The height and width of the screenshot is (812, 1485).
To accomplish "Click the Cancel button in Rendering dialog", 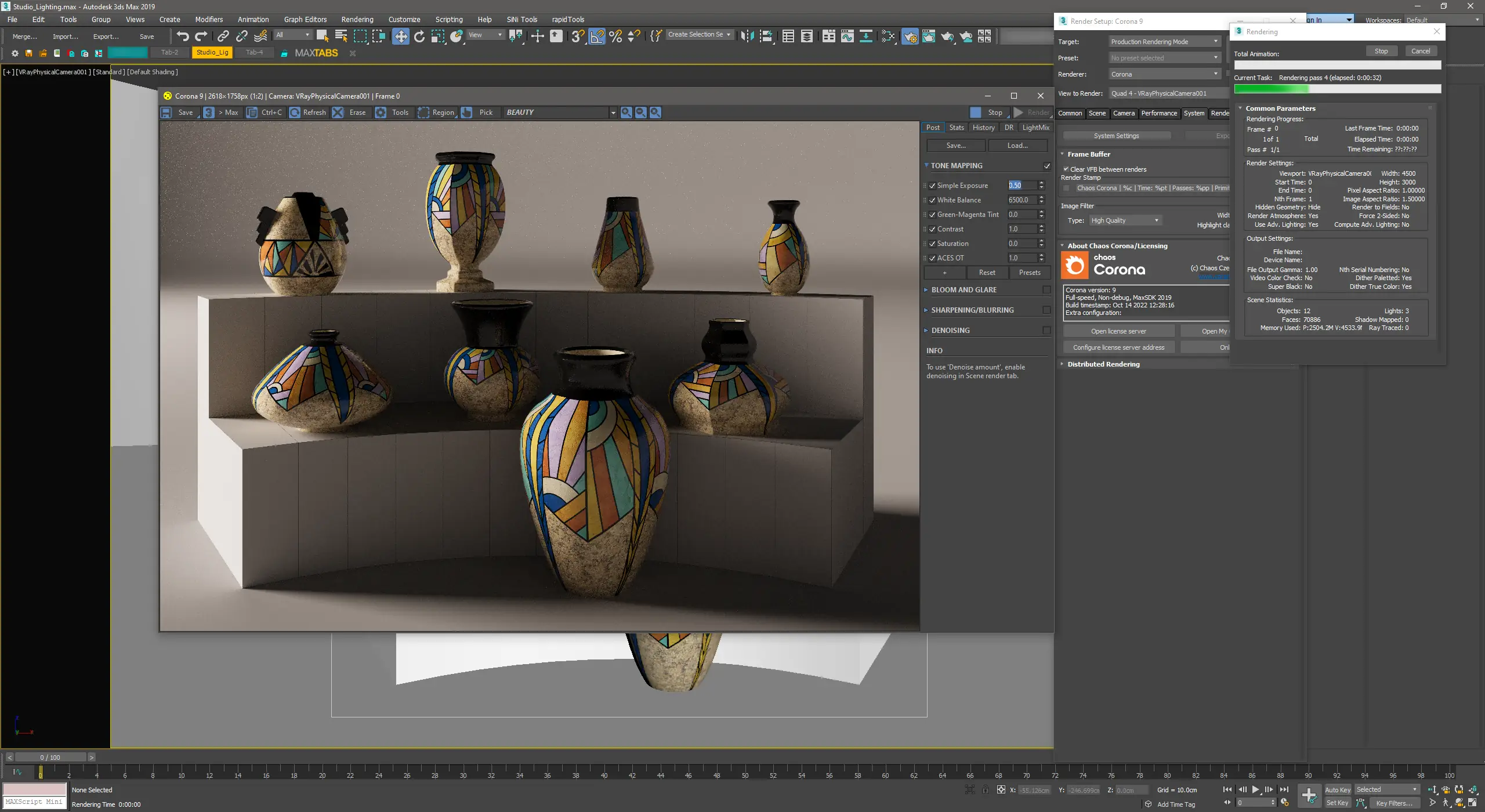I will 1420,51.
